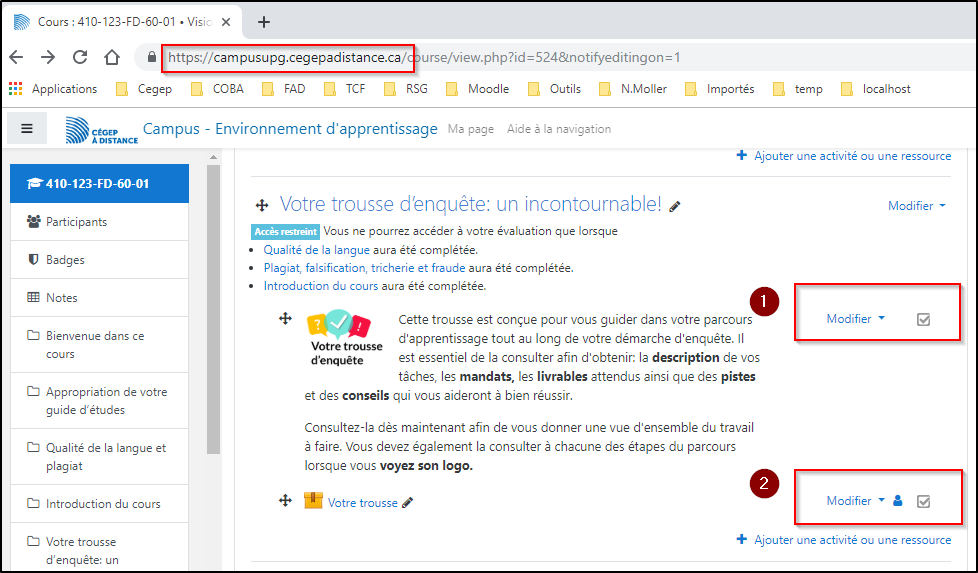Click the left sidebar vertical scrollbar
The image size is (978, 573).
coord(213,300)
